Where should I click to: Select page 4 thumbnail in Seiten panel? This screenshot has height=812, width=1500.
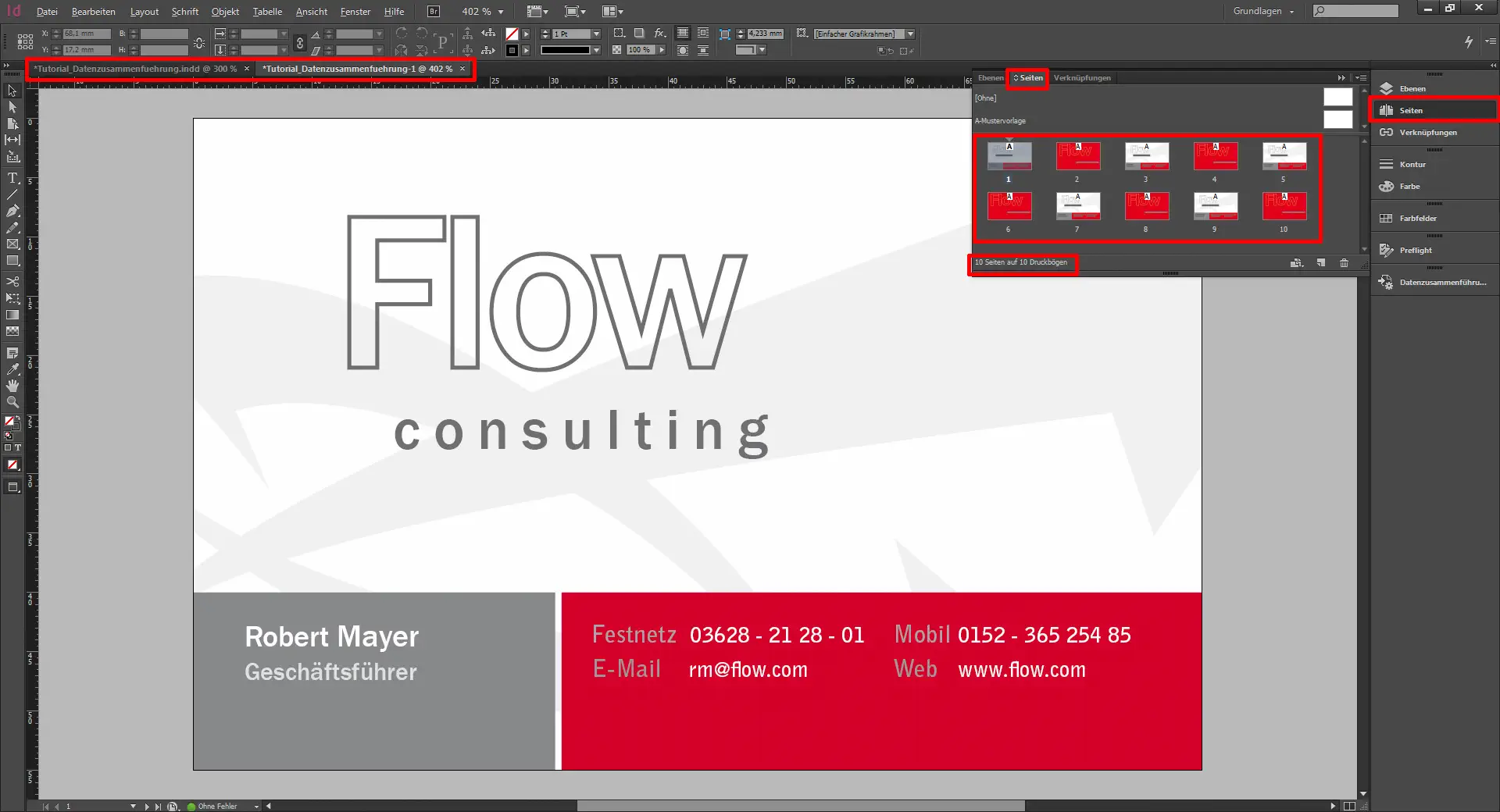coord(1215,156)
